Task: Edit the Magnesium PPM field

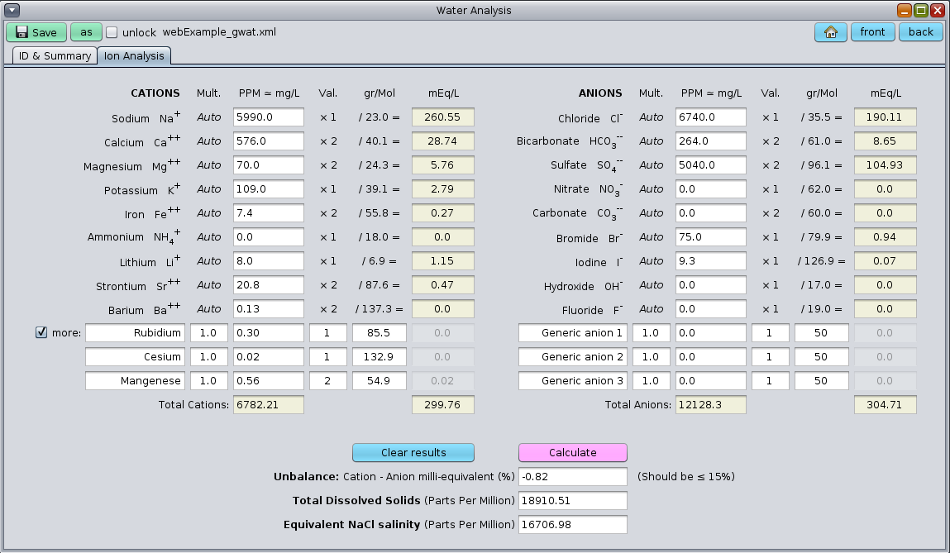Action: tap(268, 165)
